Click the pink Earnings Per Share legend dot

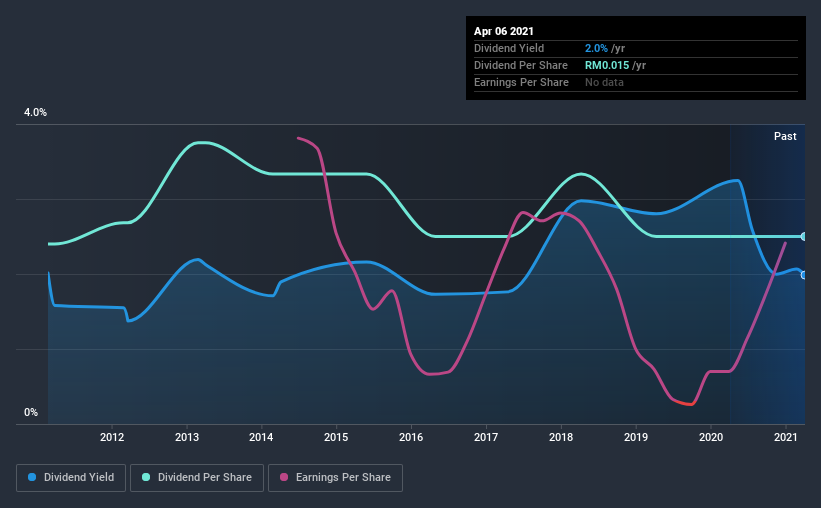click(x=284, y=477)
